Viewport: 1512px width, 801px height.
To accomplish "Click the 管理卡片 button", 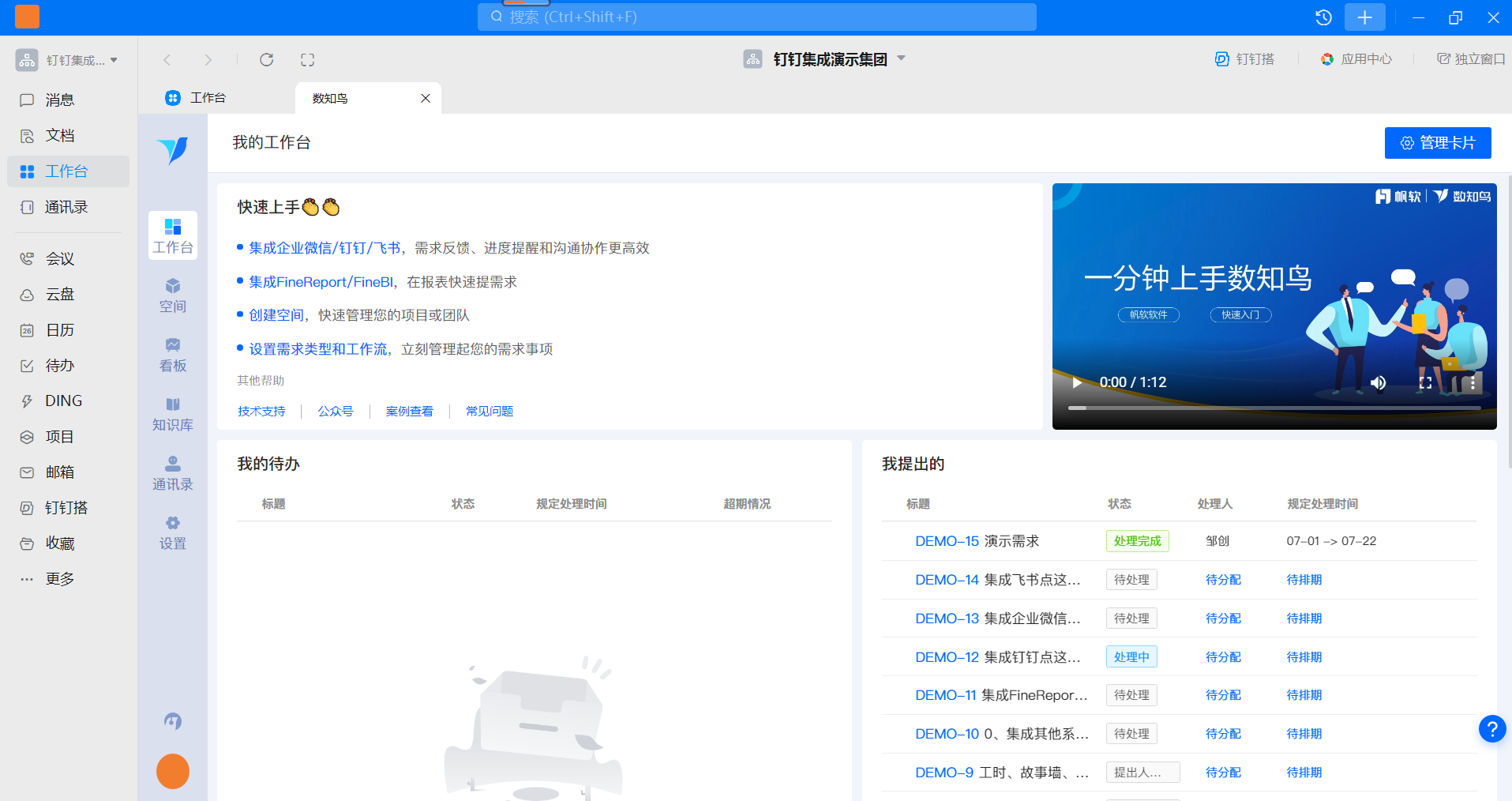I will 1438,143.
